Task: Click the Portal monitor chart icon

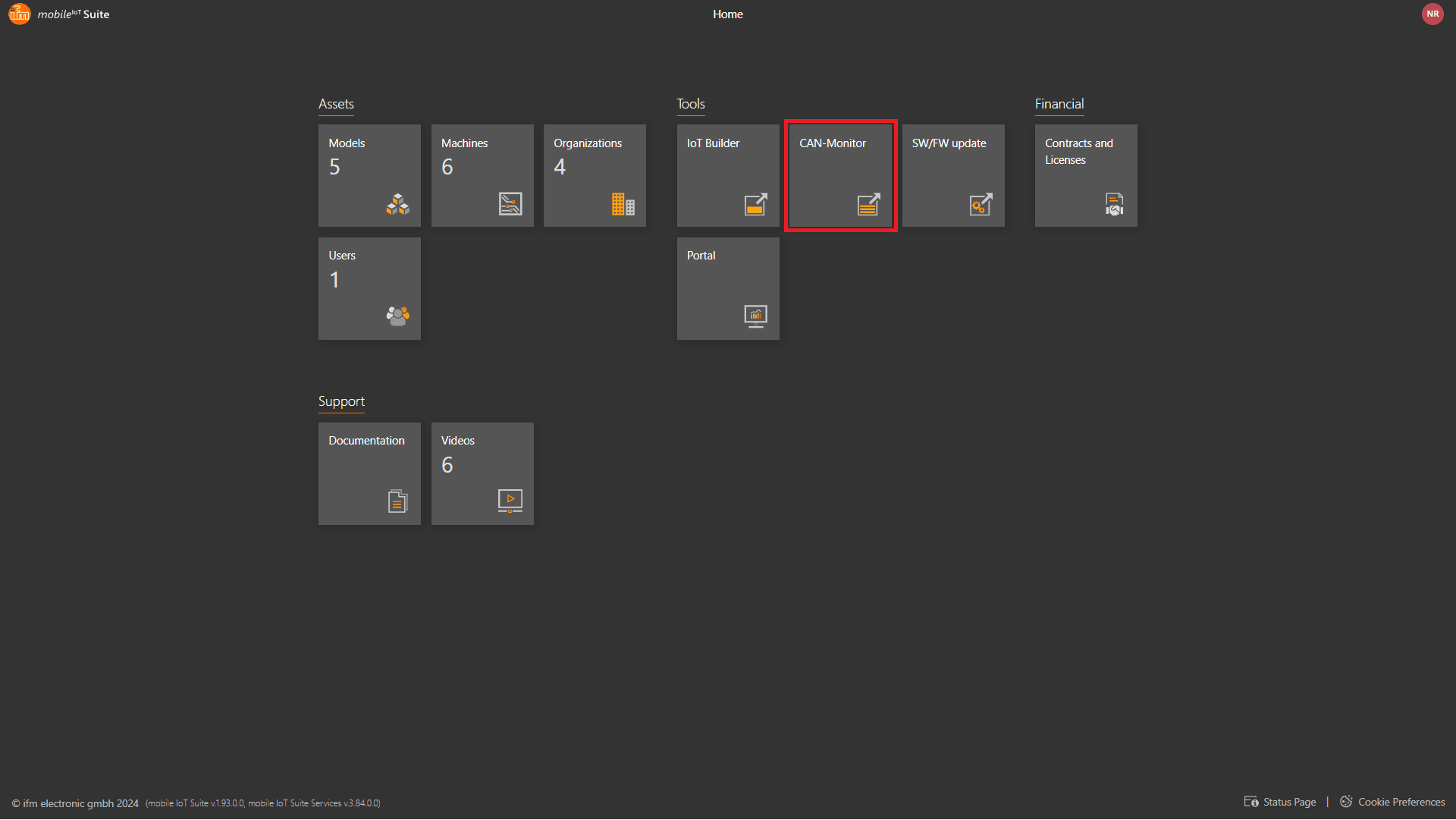Action: pos(755,316)
